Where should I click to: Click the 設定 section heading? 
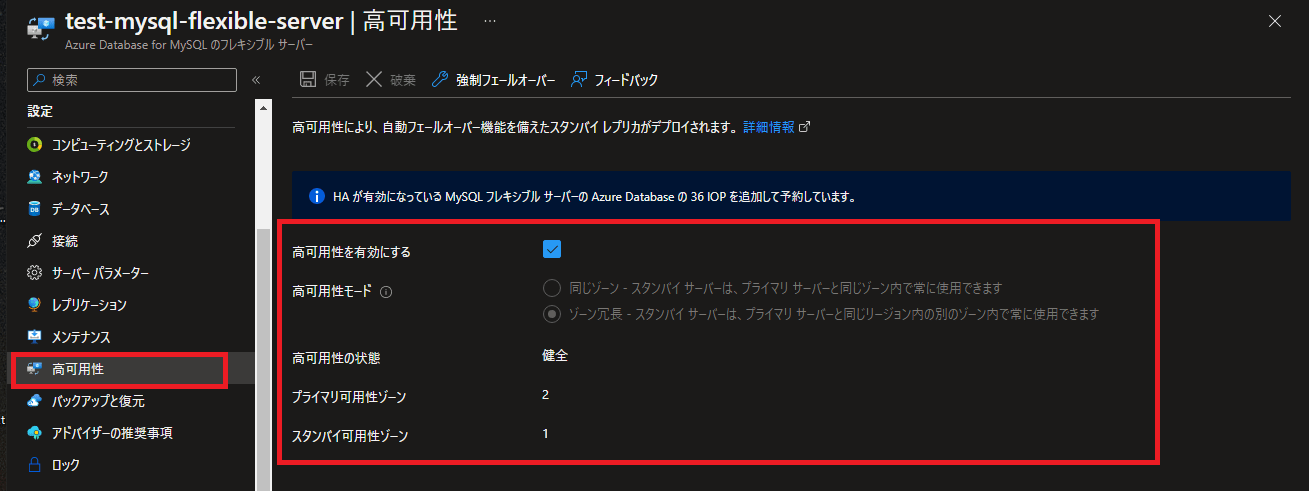[40, 111]
